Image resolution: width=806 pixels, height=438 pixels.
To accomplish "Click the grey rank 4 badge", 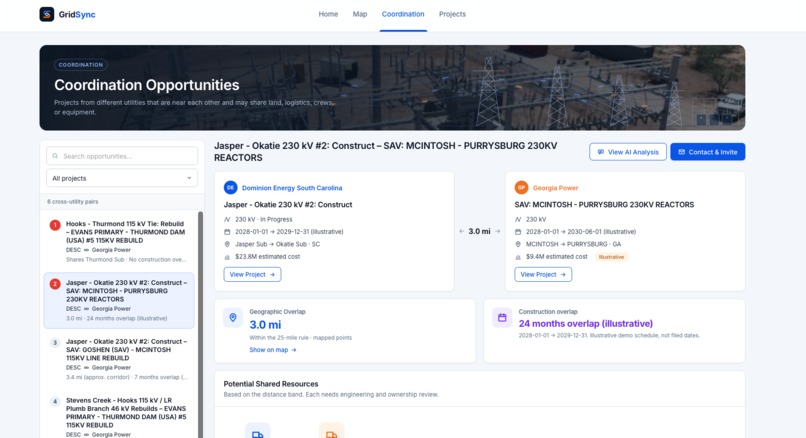I will click(x=55, y=402).
